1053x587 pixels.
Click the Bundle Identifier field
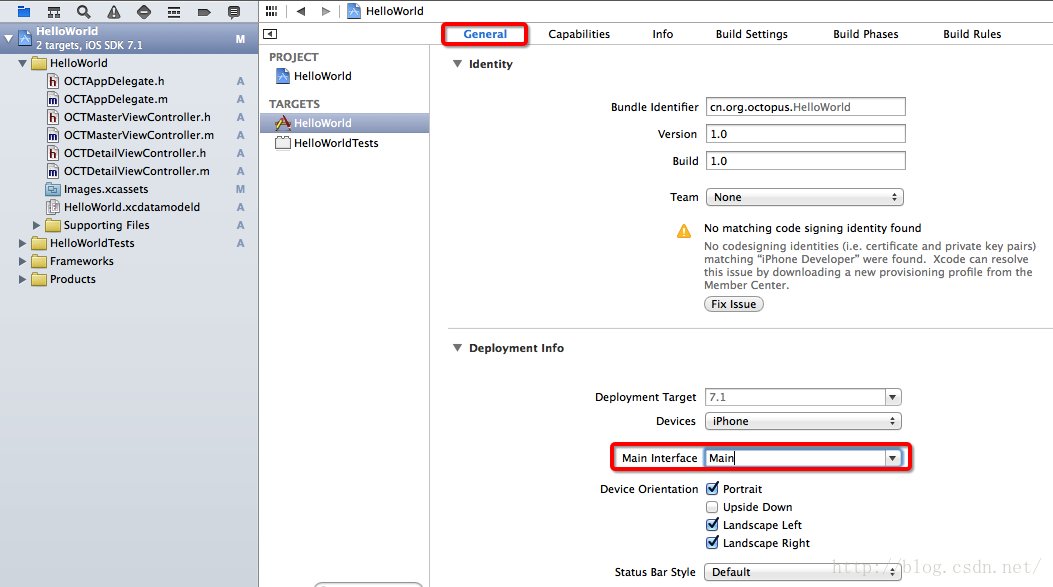[x=805, y=107]
